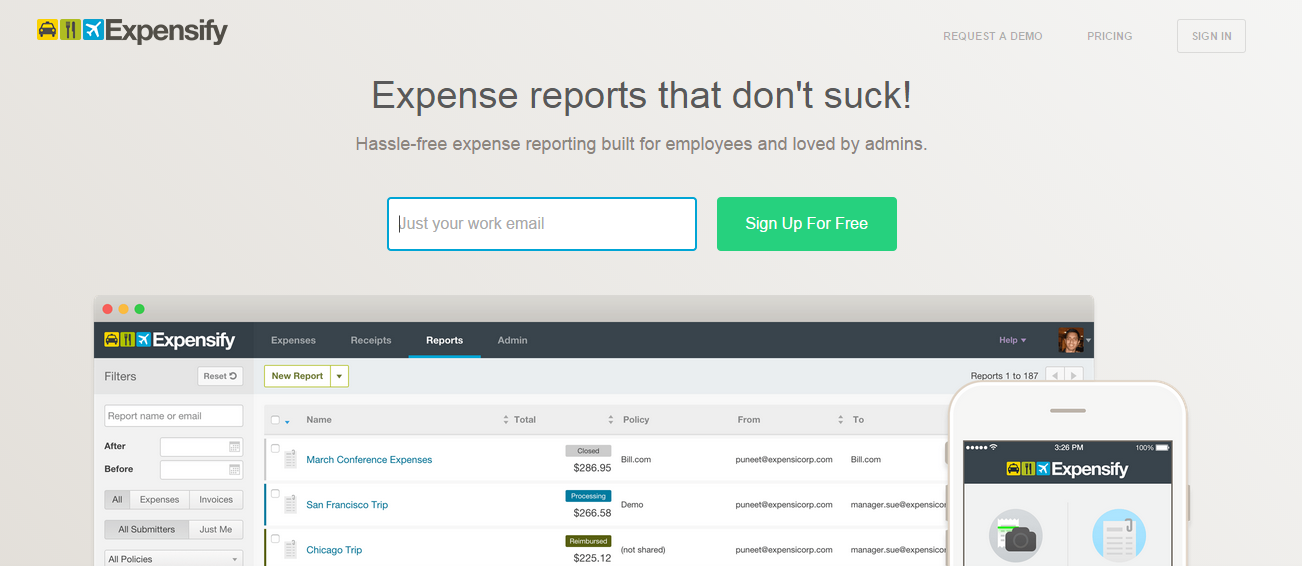Tick the Chicago Trip report checkbox
The height and width of the screenshot is (566, 1302).
275,539
